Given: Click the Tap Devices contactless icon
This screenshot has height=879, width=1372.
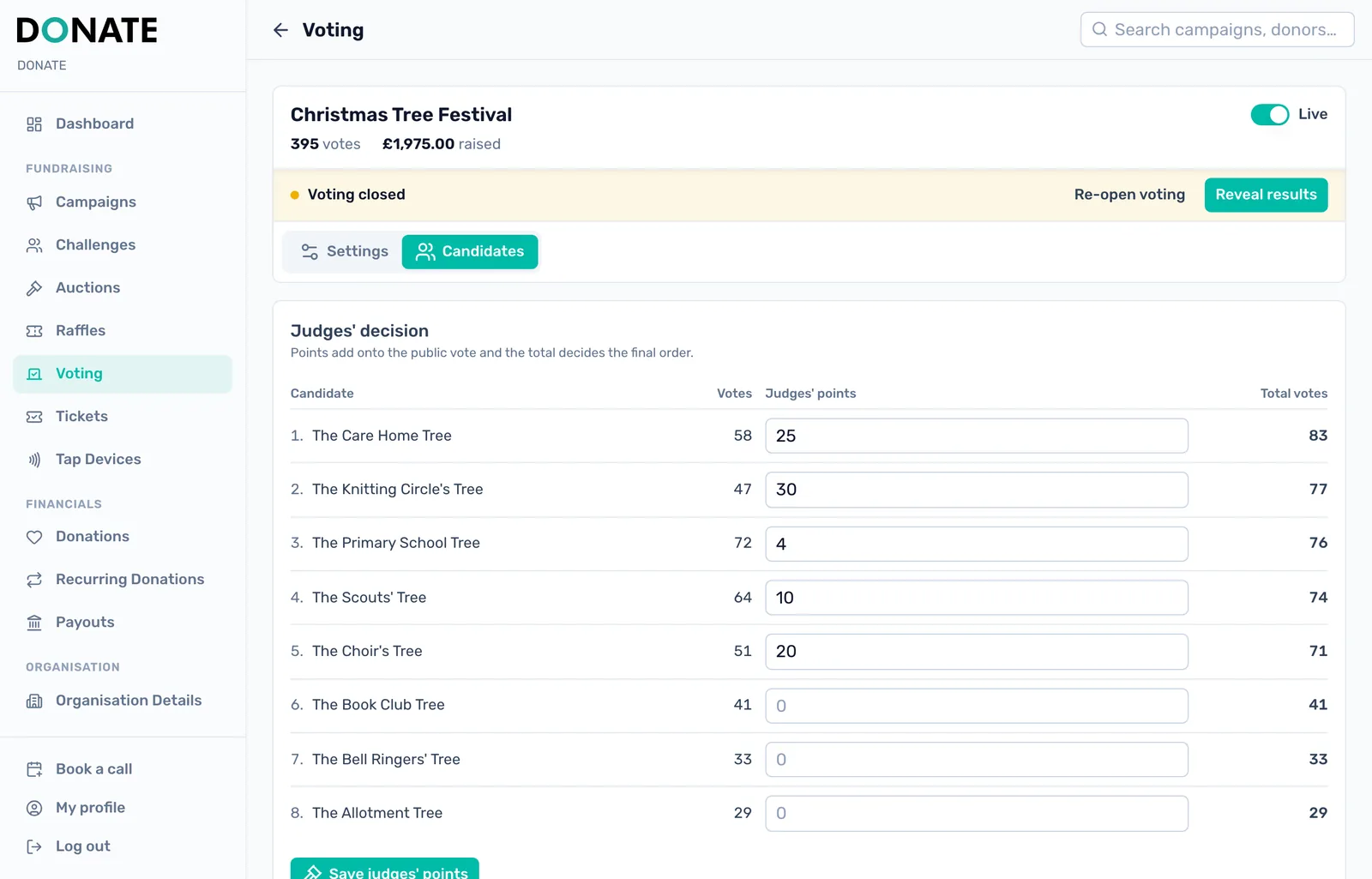Looking at the screenshot, I should (x=34, y=460).
